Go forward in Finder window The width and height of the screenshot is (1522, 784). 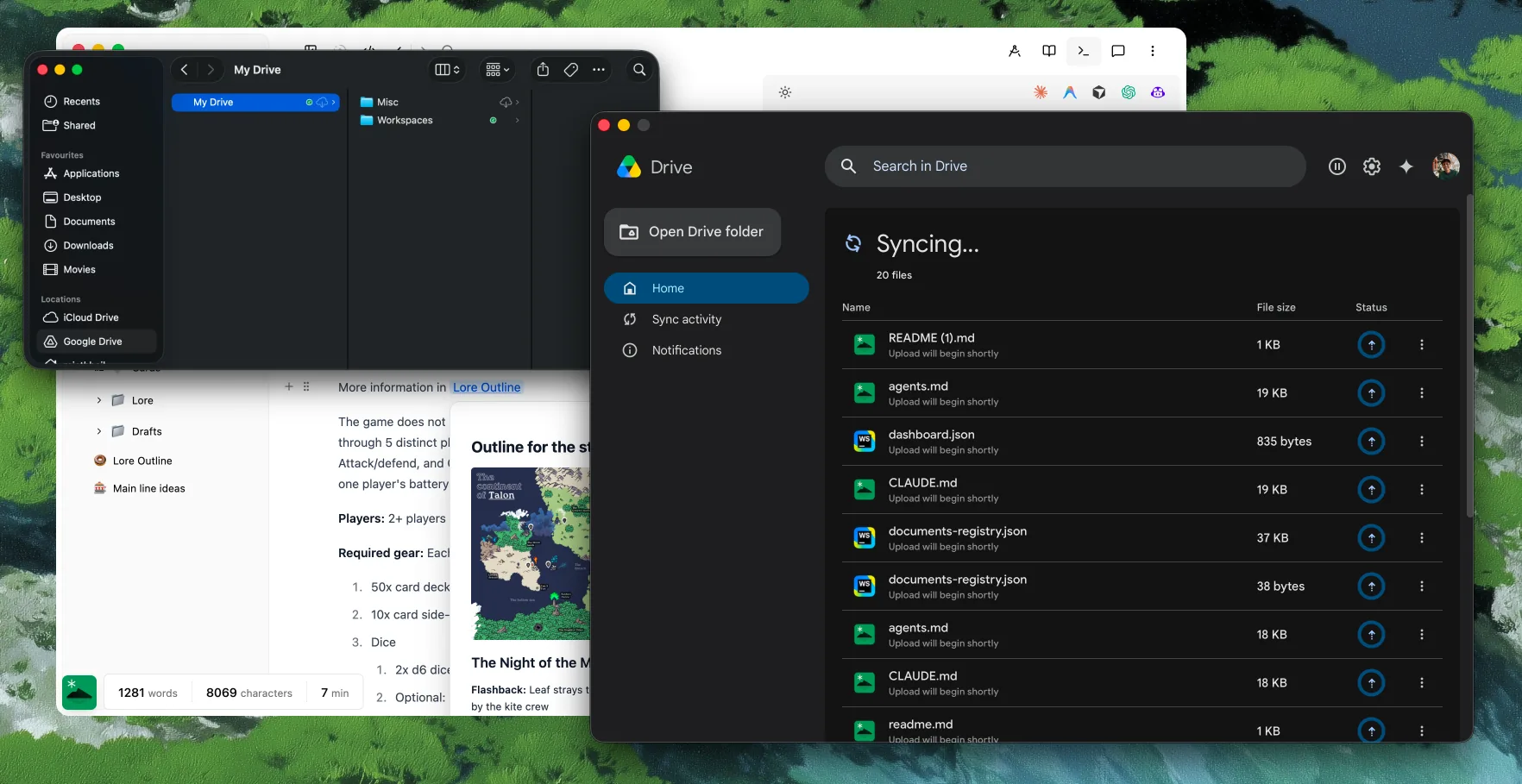click(210, 70)
